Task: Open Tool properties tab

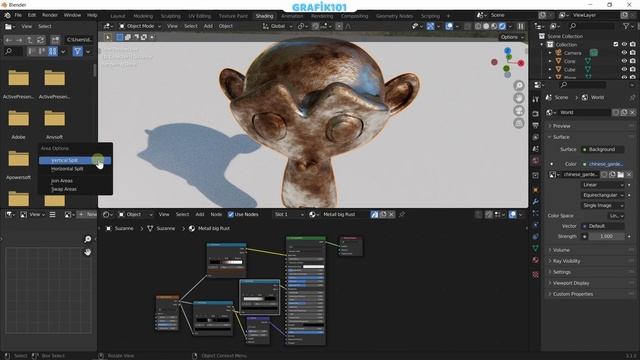Action: (536, 99)
